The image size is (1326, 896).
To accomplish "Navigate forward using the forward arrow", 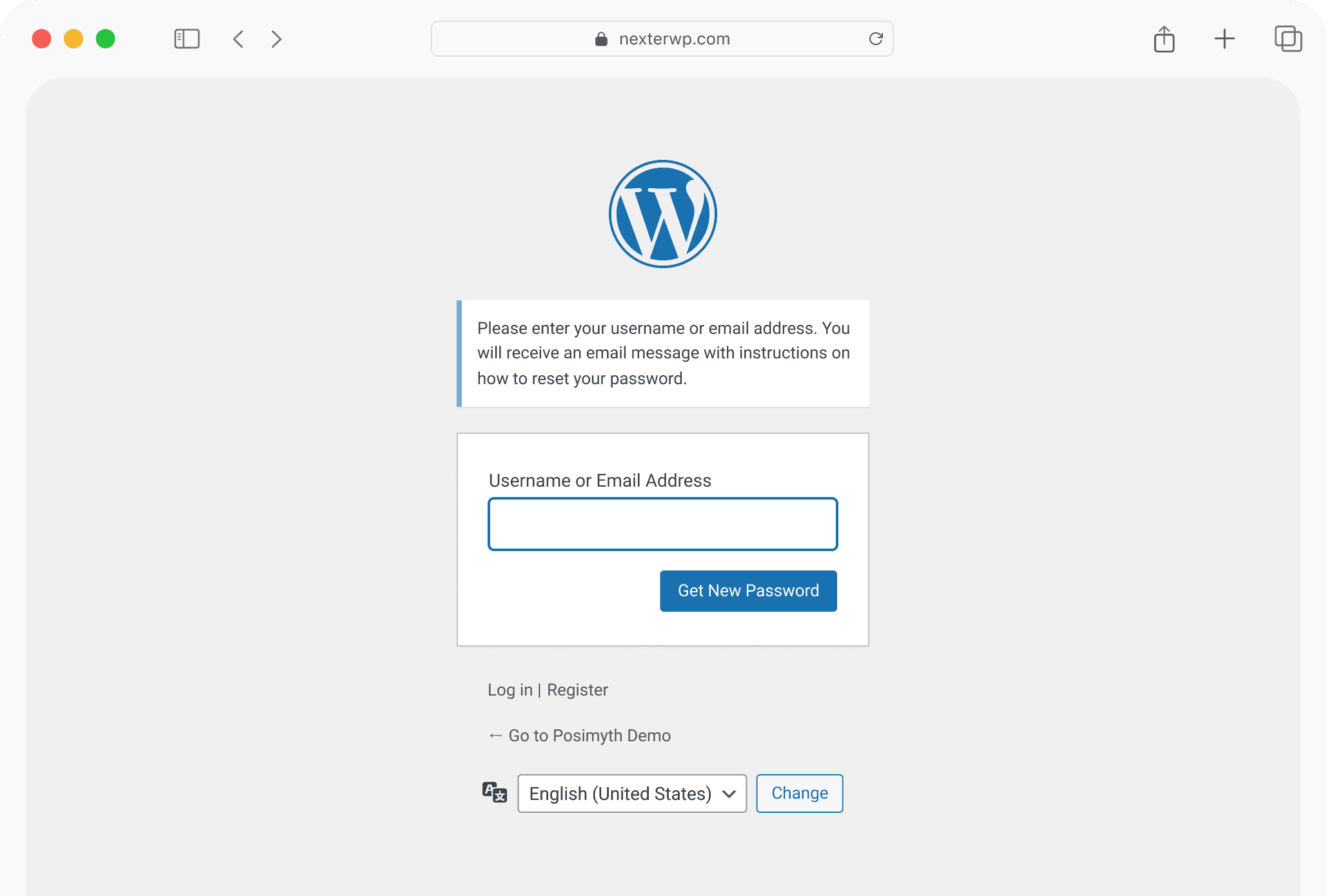I will click(x=276, y=39).
